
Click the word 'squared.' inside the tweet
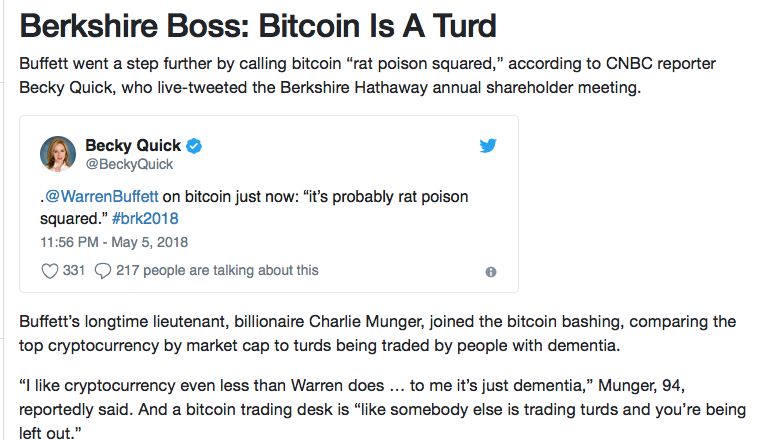click(x=73, y=219)
